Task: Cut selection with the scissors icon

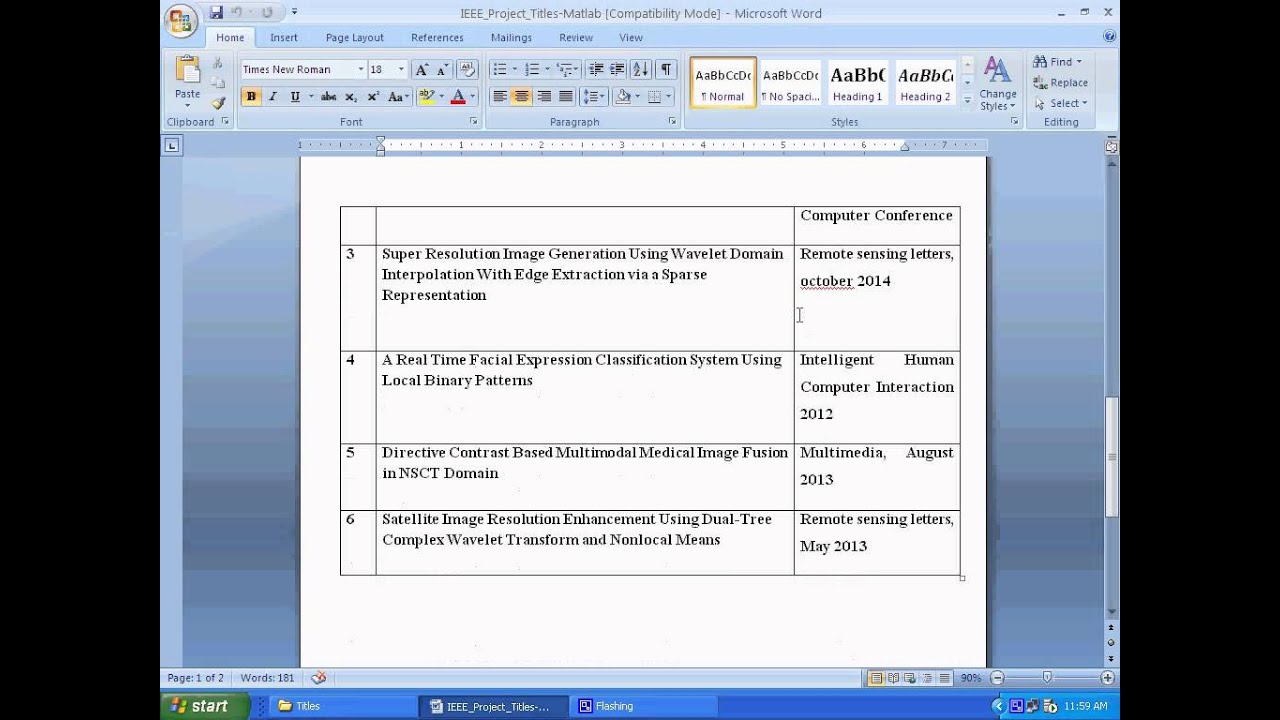Action: pos(218,63)
